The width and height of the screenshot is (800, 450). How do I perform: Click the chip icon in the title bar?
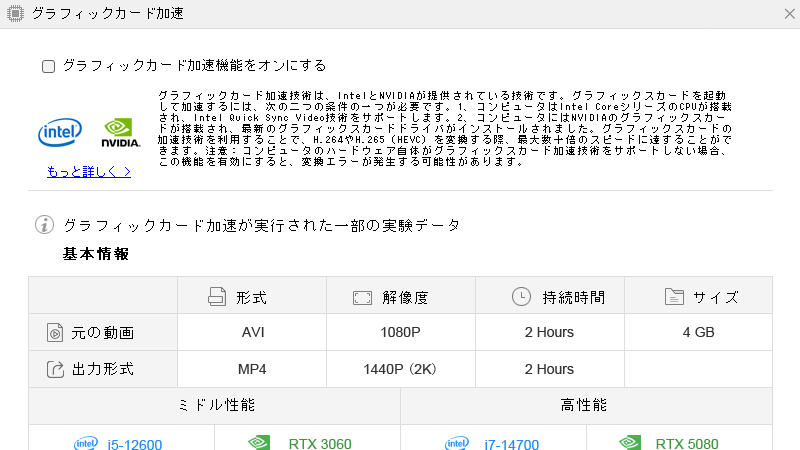click(15, 13)
